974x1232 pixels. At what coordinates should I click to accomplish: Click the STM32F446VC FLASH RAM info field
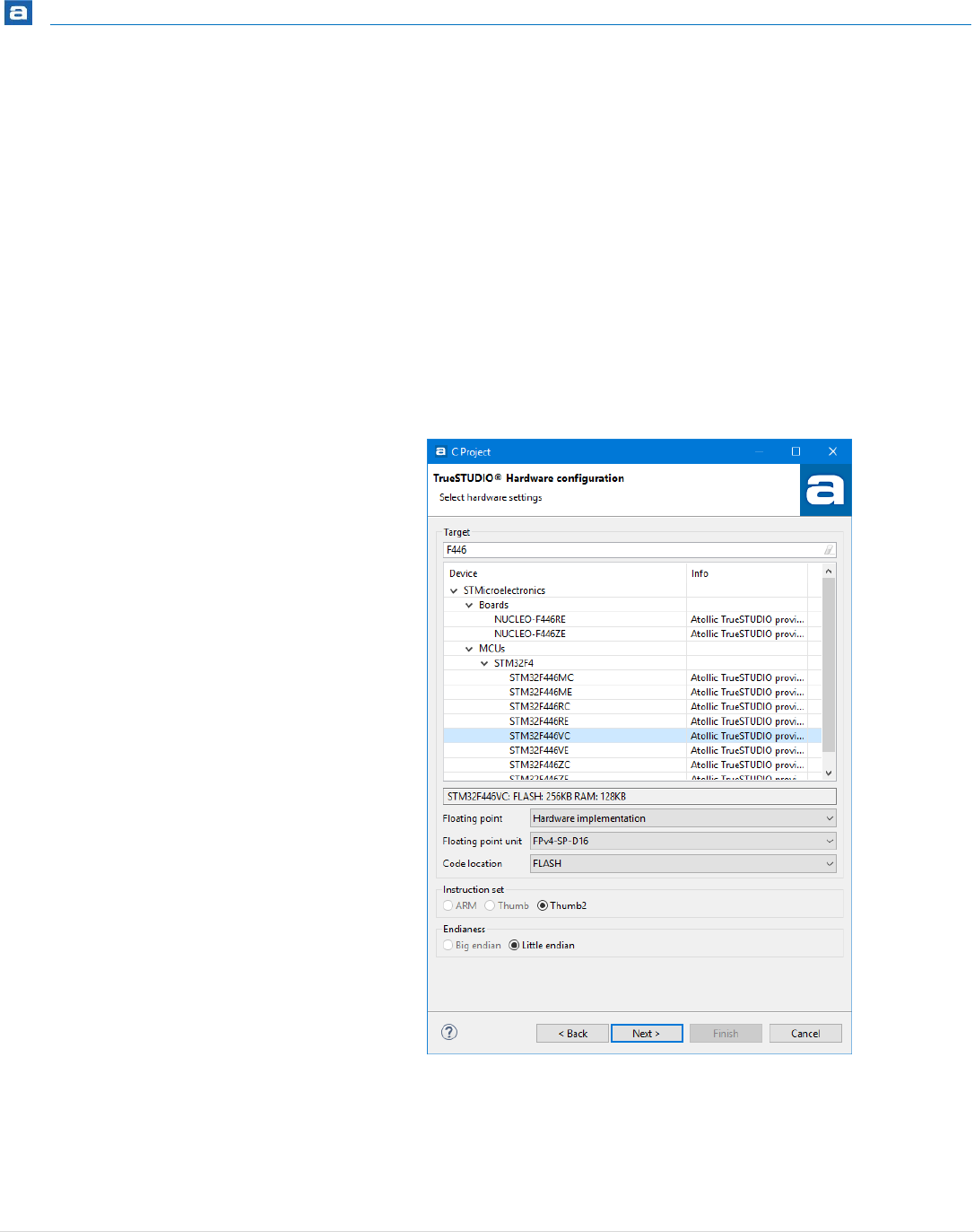(639, 796)
